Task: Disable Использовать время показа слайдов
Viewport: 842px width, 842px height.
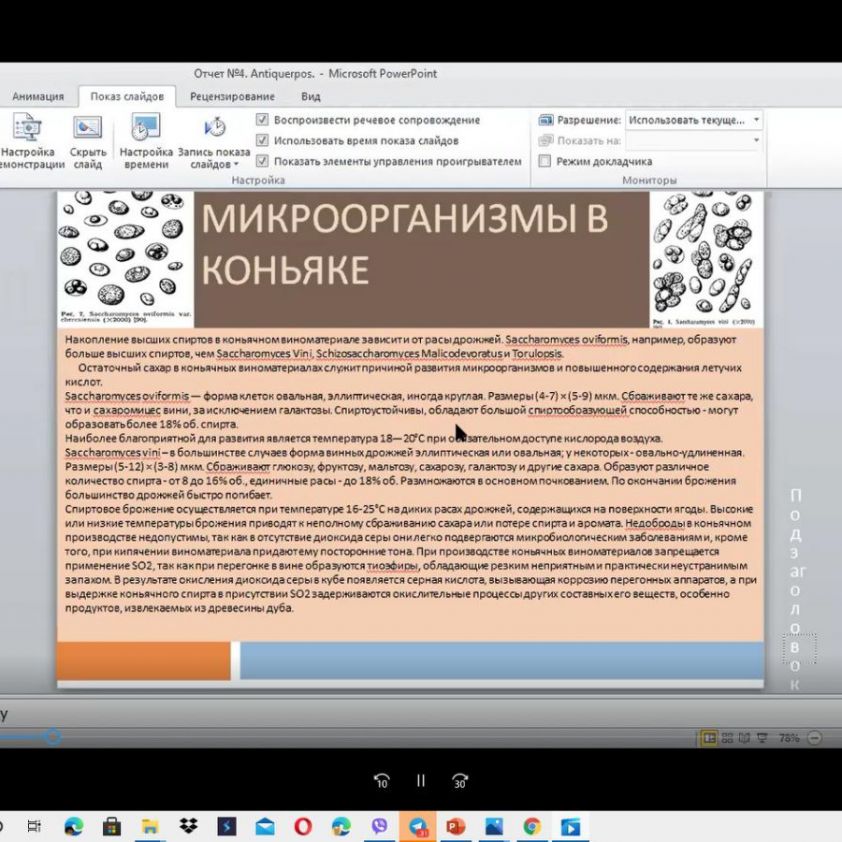Action: pos(263,140)
